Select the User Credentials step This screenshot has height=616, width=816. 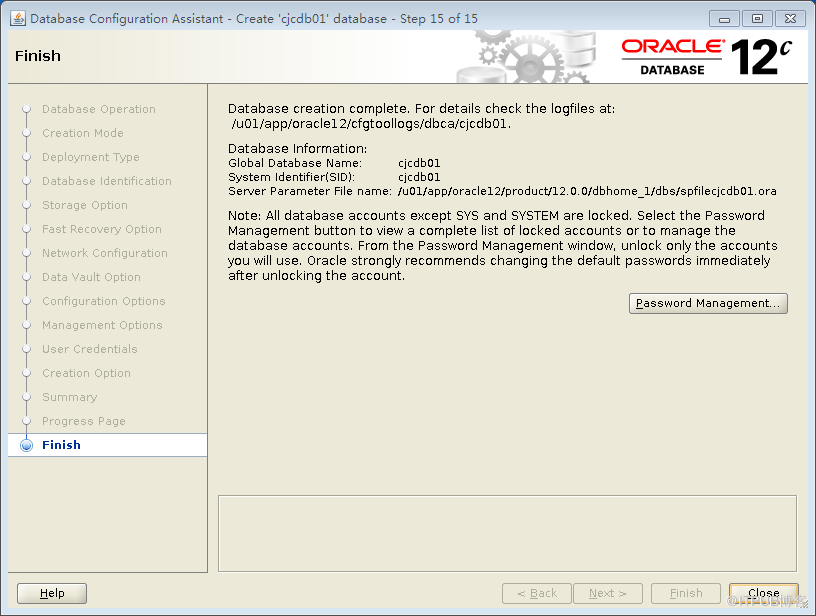click(90, 349)
